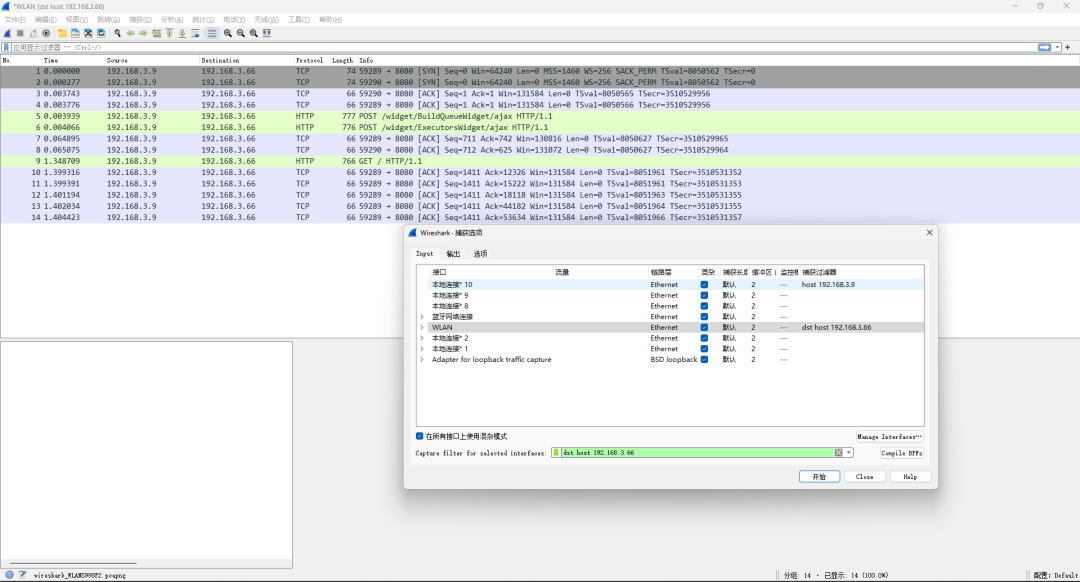This screenshot has width=1080, height=582.
Task: Click the open capture file folder icon
Action: (x=62, y=33)
